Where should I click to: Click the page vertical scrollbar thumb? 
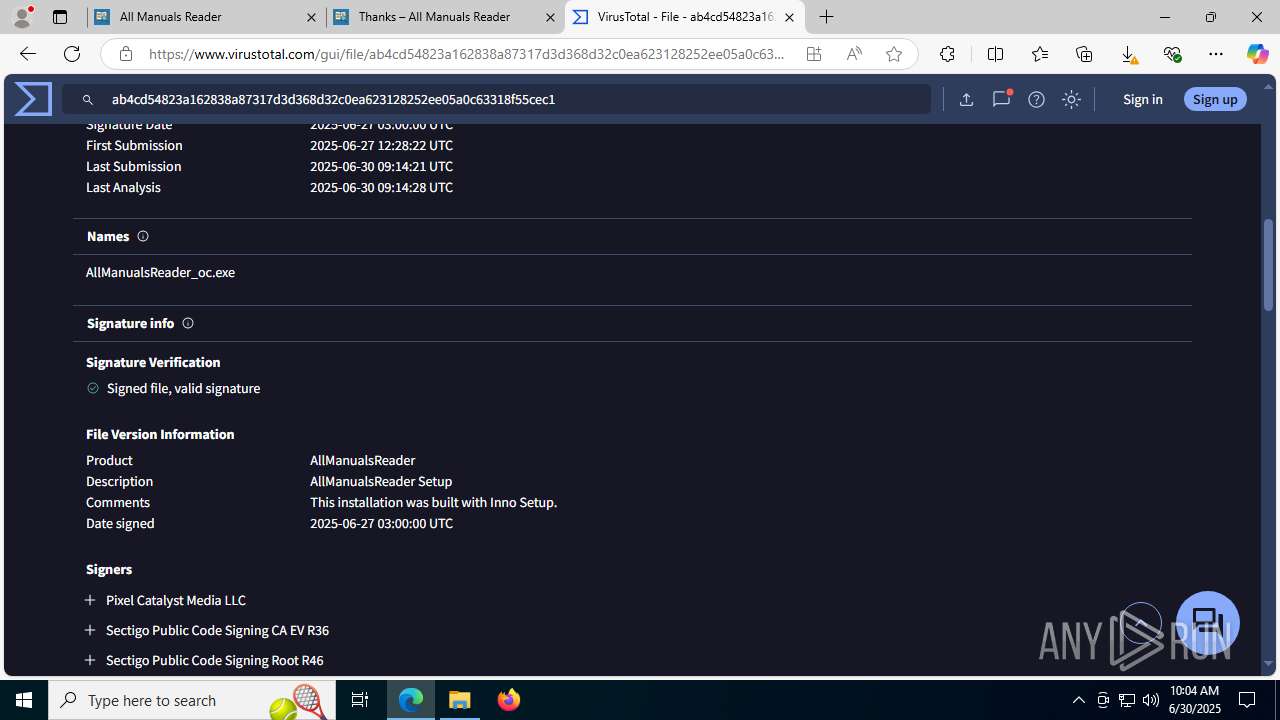point(1269,266)
